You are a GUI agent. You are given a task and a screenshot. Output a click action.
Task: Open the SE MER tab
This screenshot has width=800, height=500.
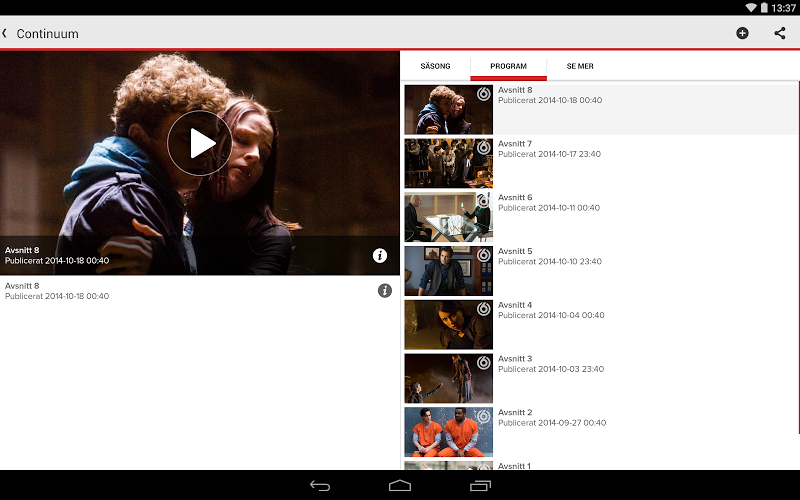(x=580, y=66)
